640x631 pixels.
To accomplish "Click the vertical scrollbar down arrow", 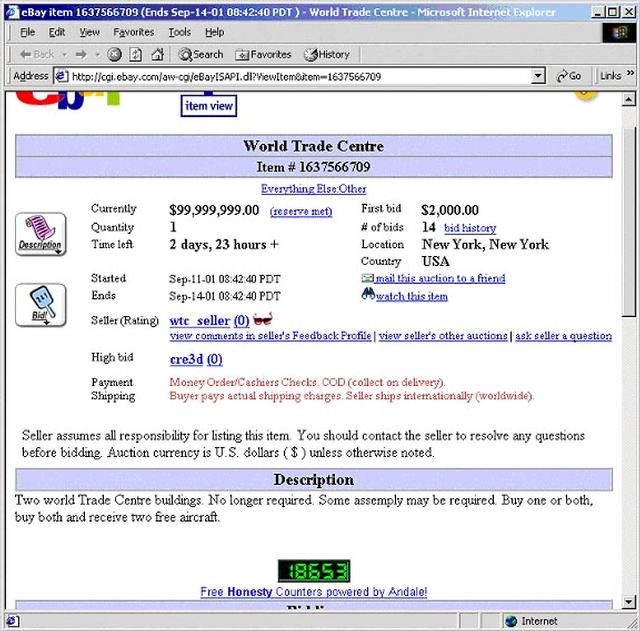I will click(629, 601).
